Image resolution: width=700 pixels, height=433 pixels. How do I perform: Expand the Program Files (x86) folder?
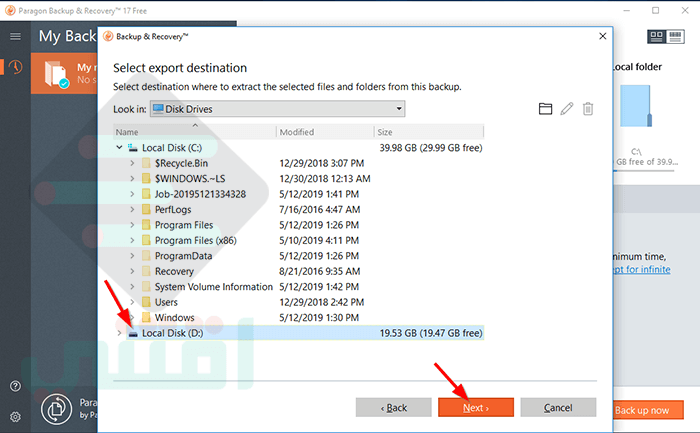click(132, 240)
